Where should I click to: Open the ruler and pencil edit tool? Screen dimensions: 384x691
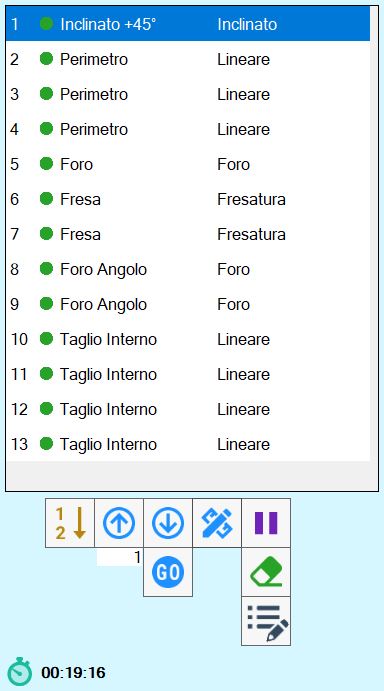(x=217, y=523)
